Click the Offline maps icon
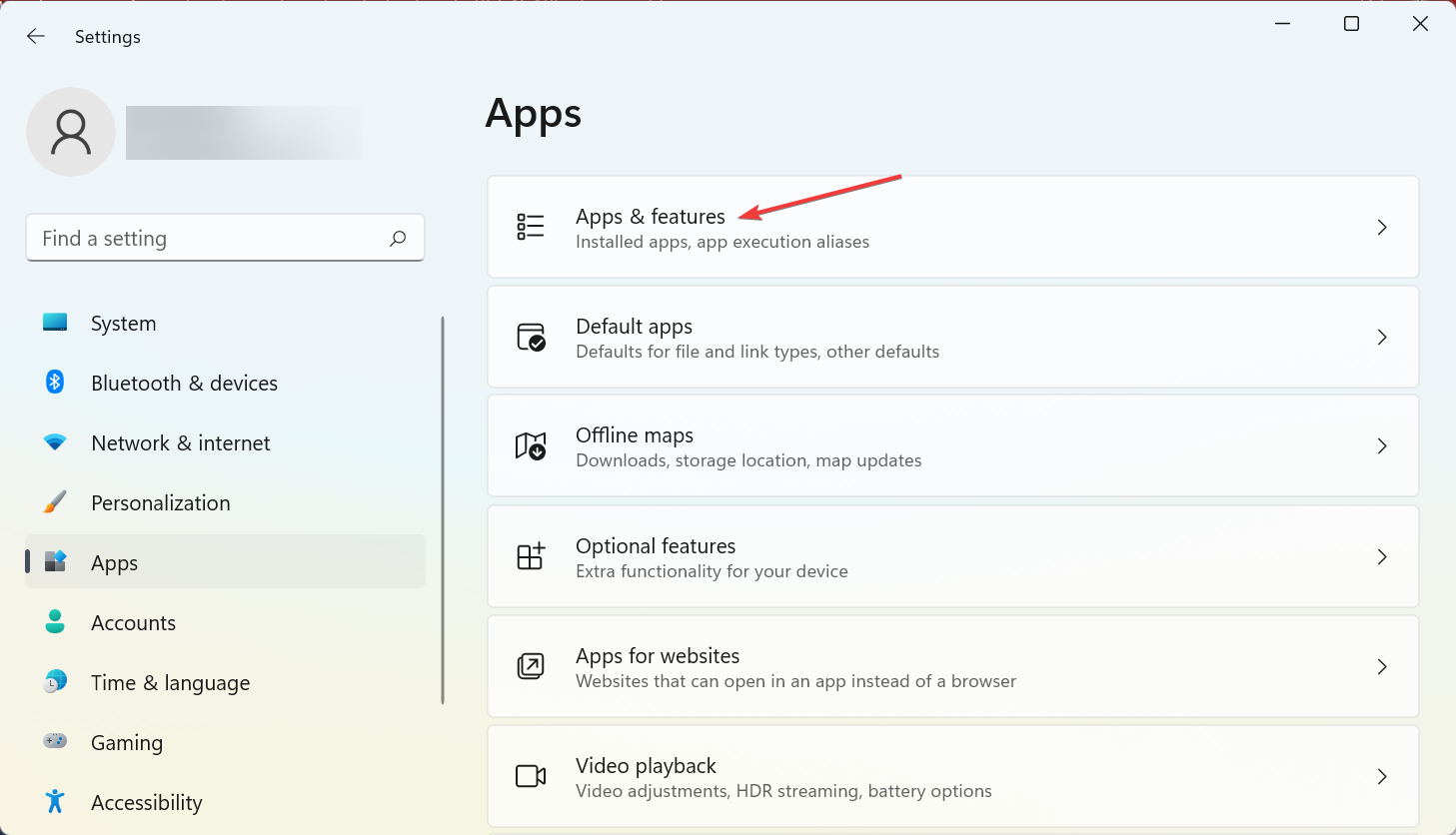Screen dimensions: 1456x835 point(531,445)
